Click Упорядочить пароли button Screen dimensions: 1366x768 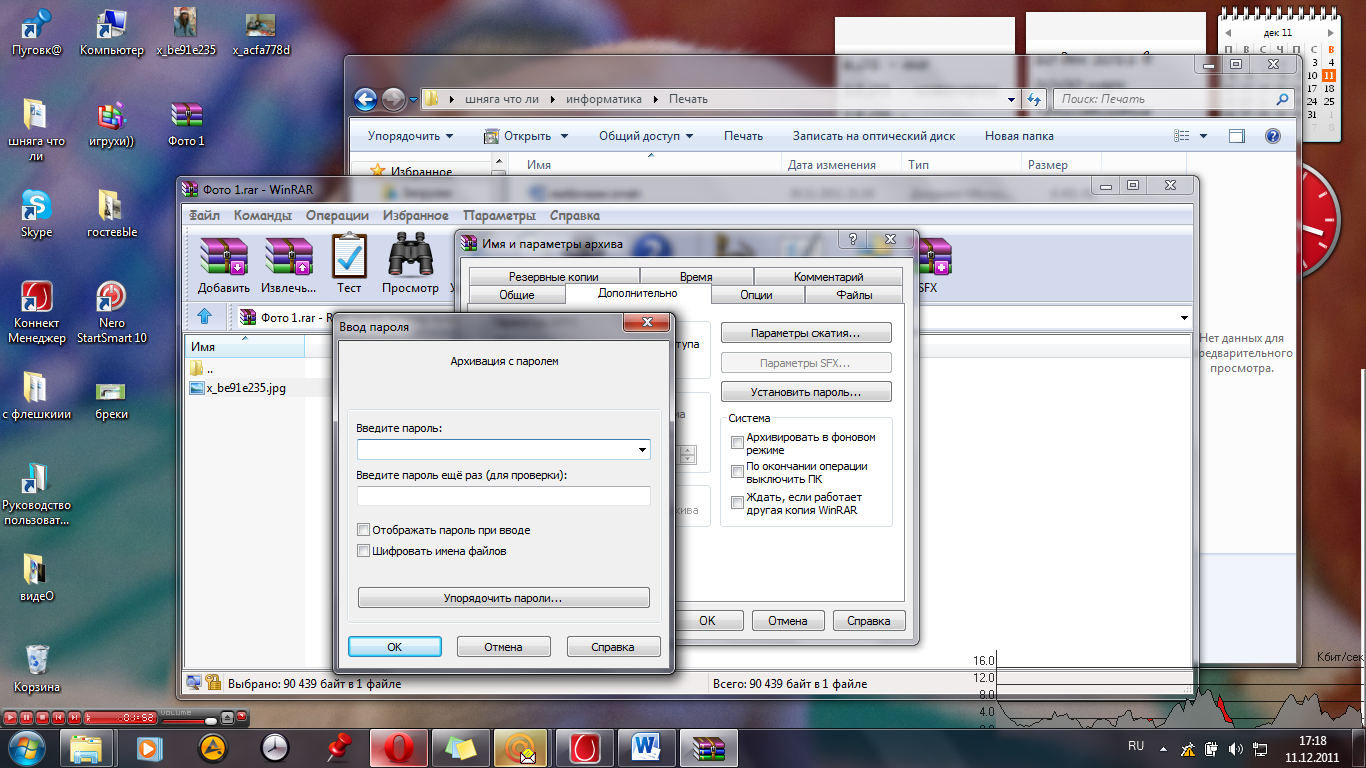[x=504, y=598]
